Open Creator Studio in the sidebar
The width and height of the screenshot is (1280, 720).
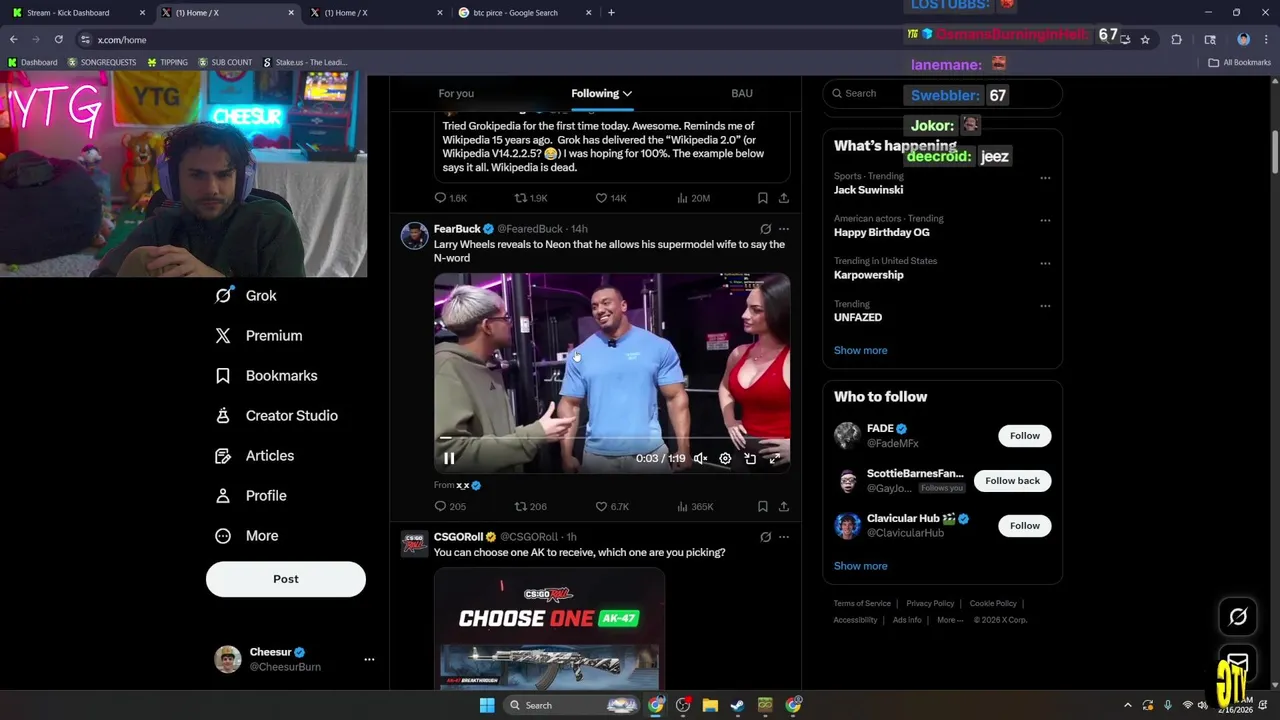276,416
